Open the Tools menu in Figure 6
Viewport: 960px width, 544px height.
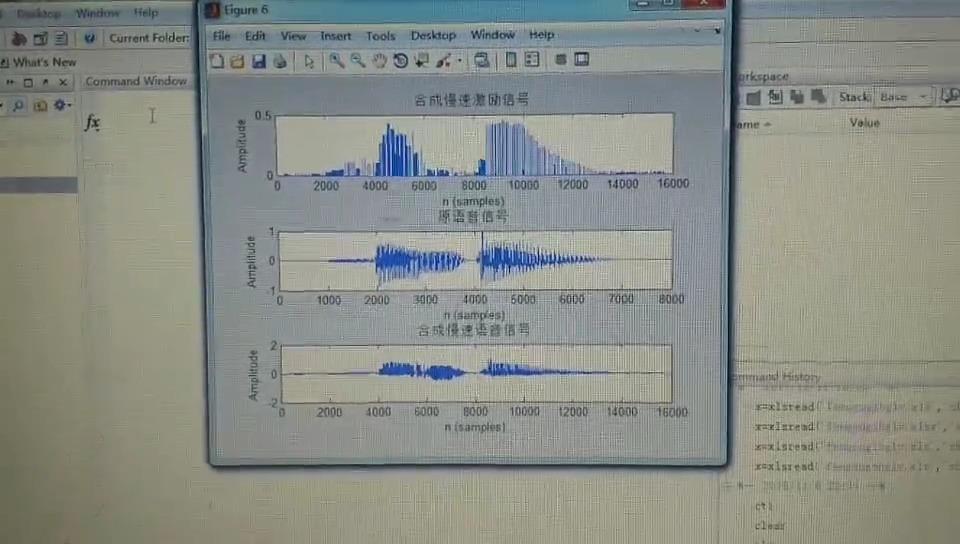pos(380,36)
